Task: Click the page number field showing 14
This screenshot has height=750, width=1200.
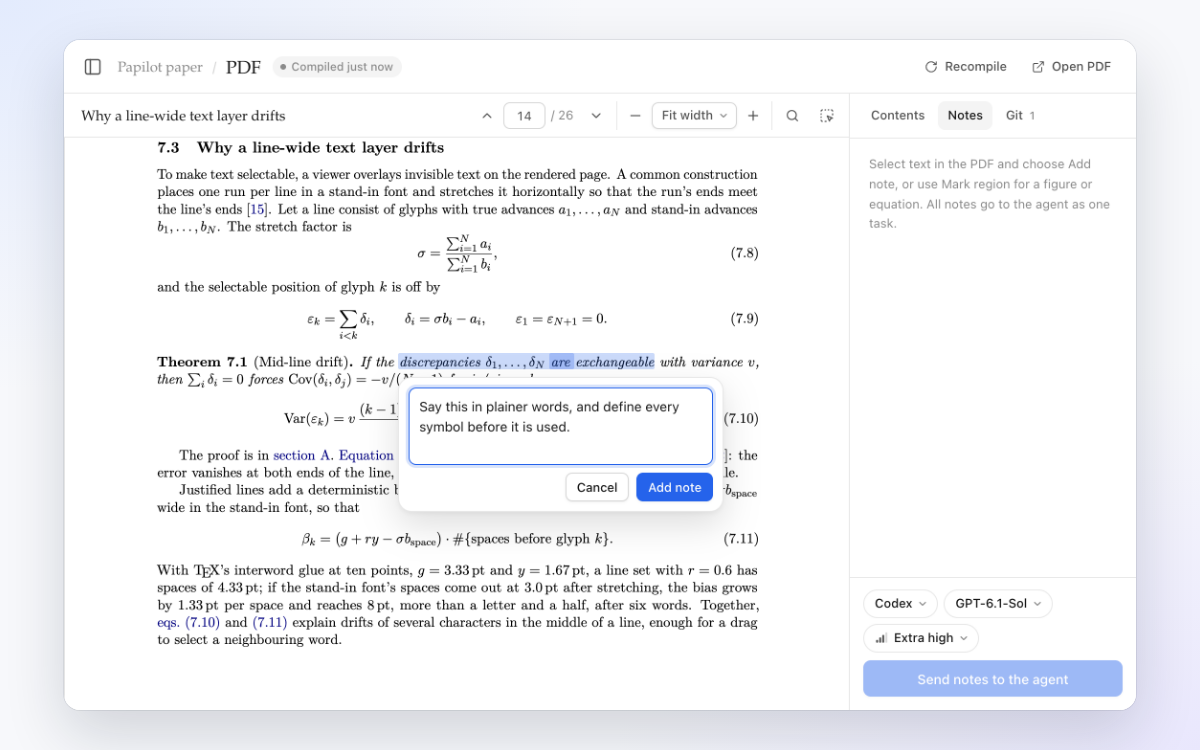Action: (x=524, y=116)
